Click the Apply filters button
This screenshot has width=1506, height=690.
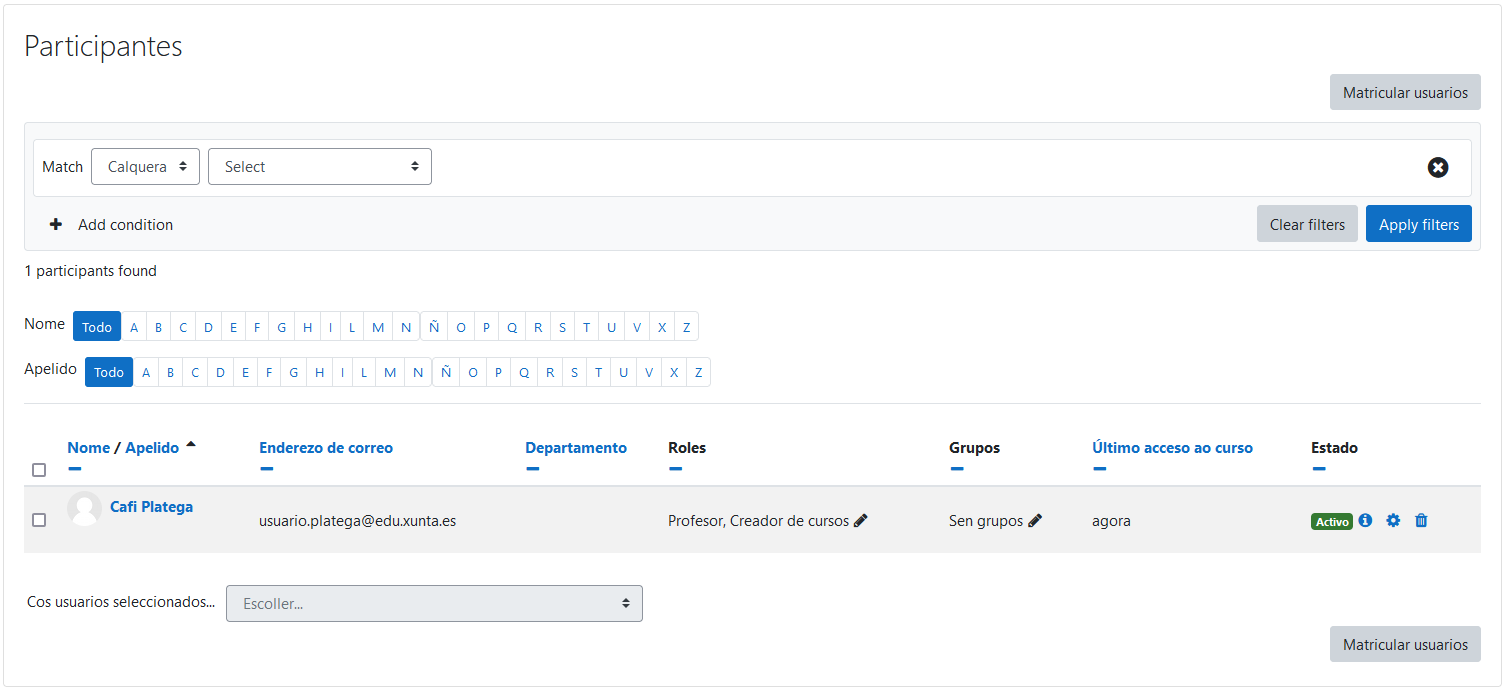point(1418,225)
